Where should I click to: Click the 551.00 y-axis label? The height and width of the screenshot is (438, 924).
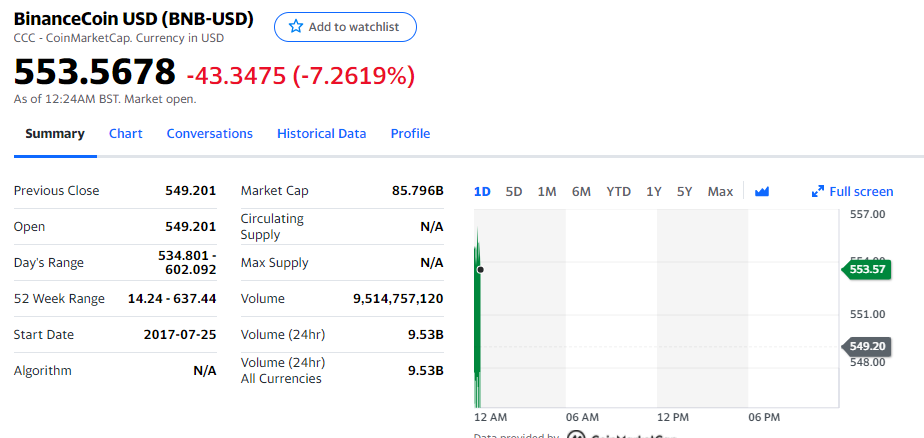pos(867,314)
